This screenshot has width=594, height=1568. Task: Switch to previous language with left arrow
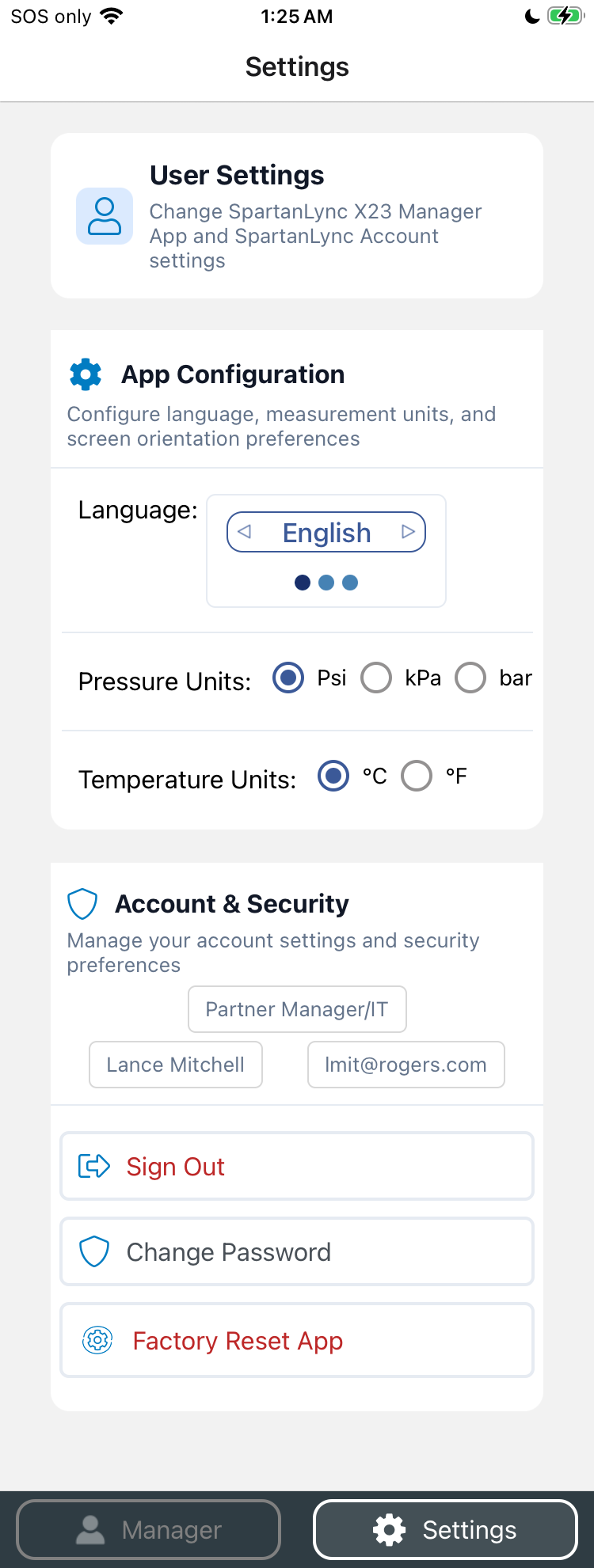(245, 532)
